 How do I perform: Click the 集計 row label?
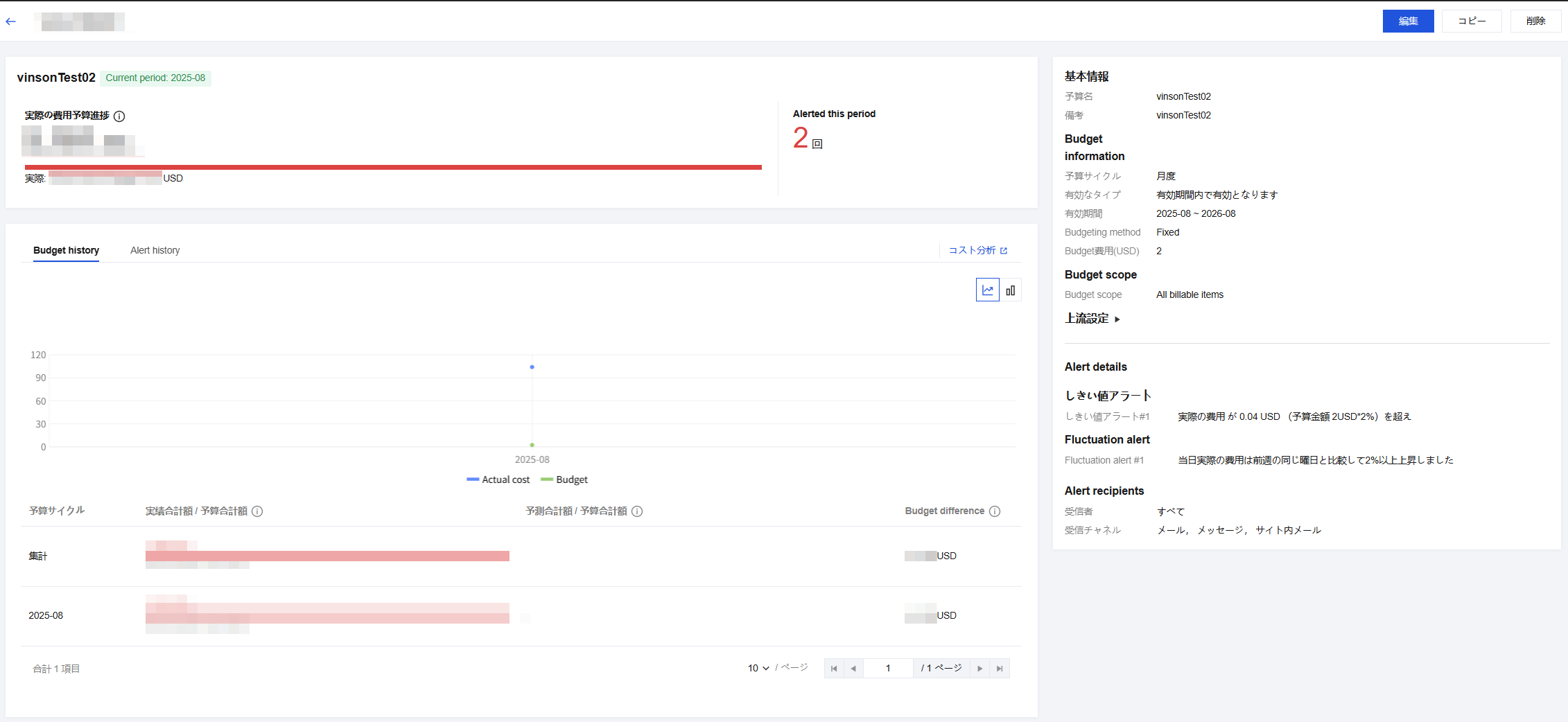click(38, 556)
